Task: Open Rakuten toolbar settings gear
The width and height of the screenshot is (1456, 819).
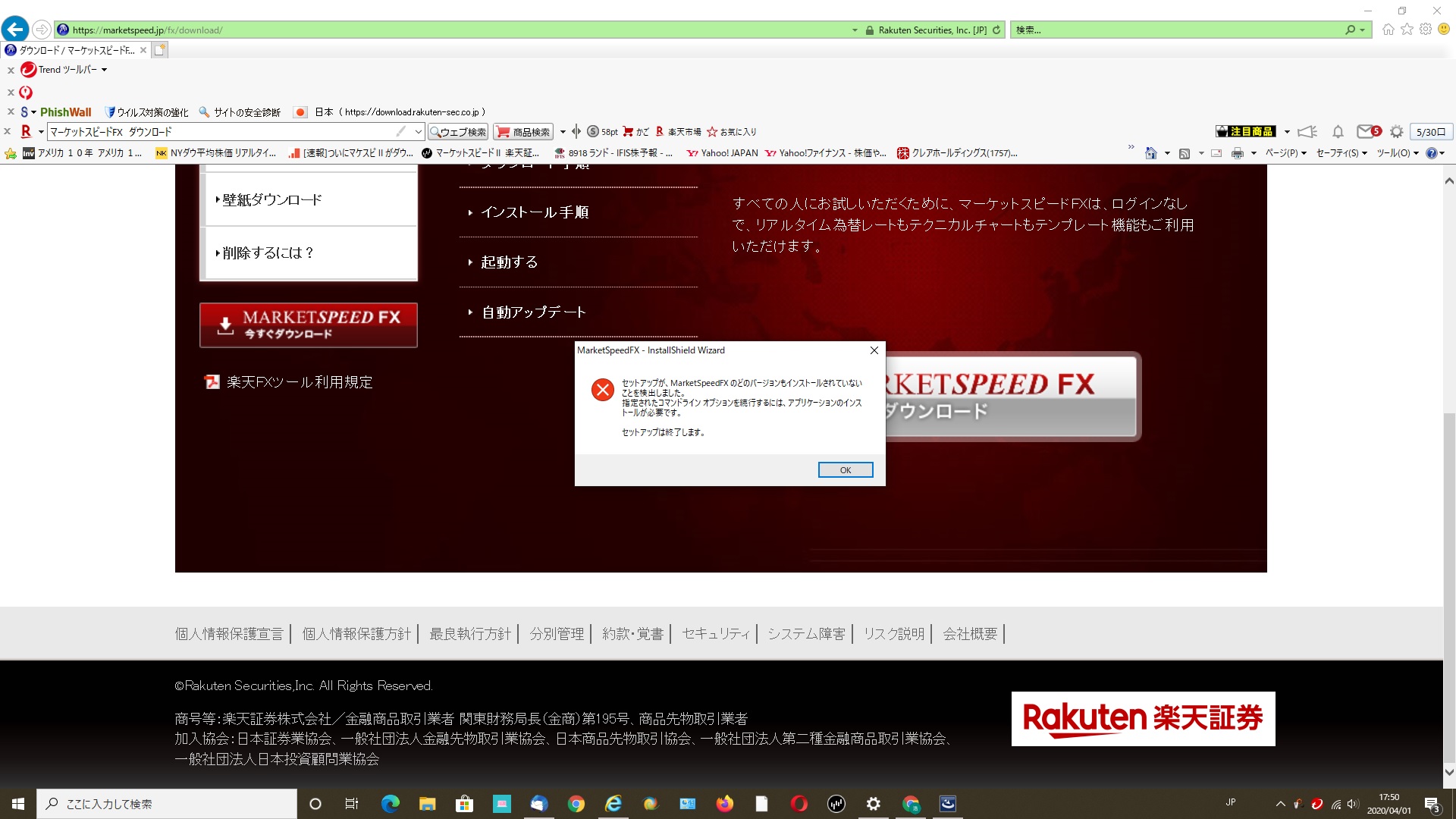Action: pos(1396,132)
